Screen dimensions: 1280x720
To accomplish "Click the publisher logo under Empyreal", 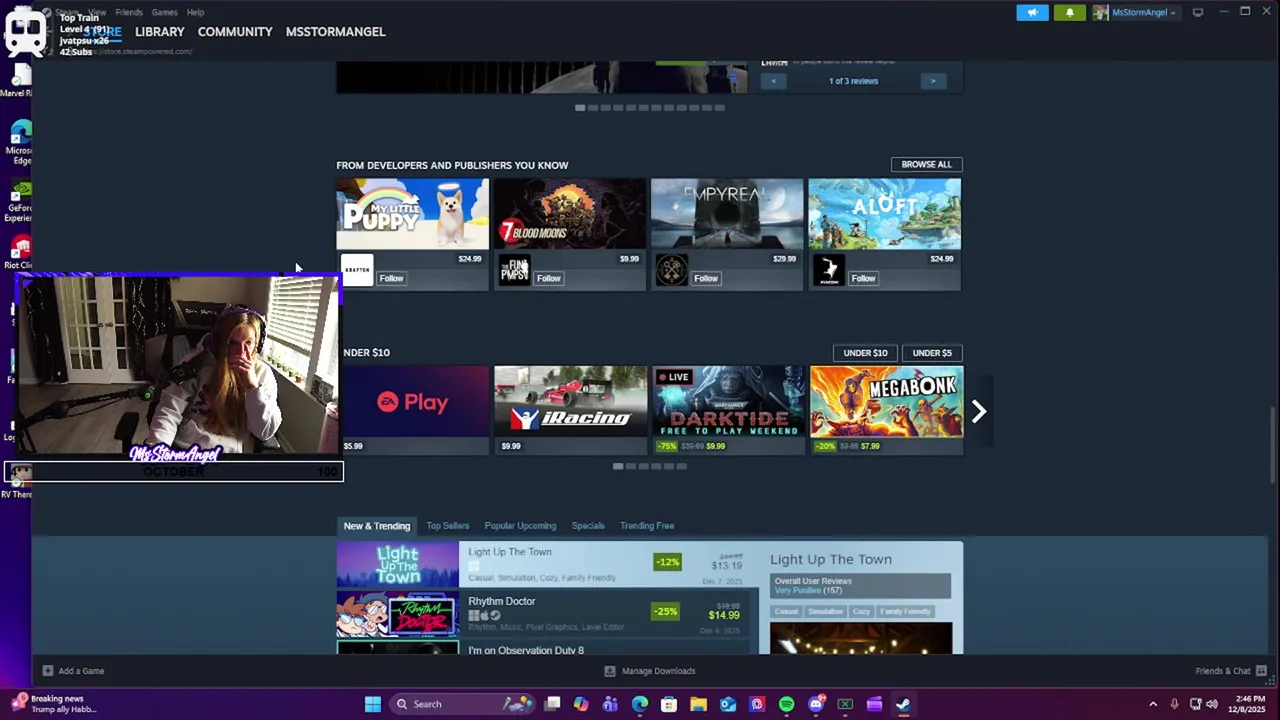I will 672,270.
